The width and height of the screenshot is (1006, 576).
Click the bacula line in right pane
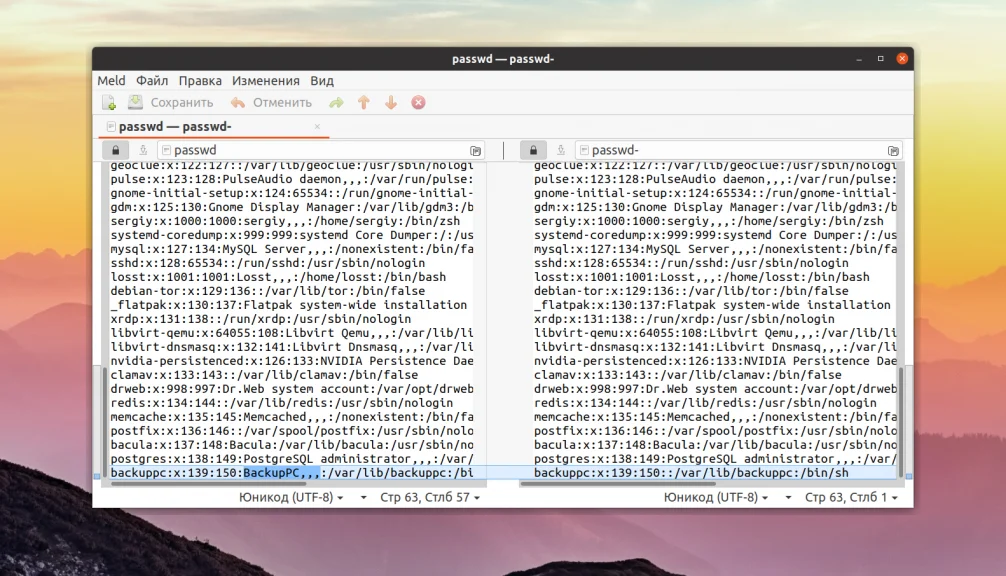(715, 445)
